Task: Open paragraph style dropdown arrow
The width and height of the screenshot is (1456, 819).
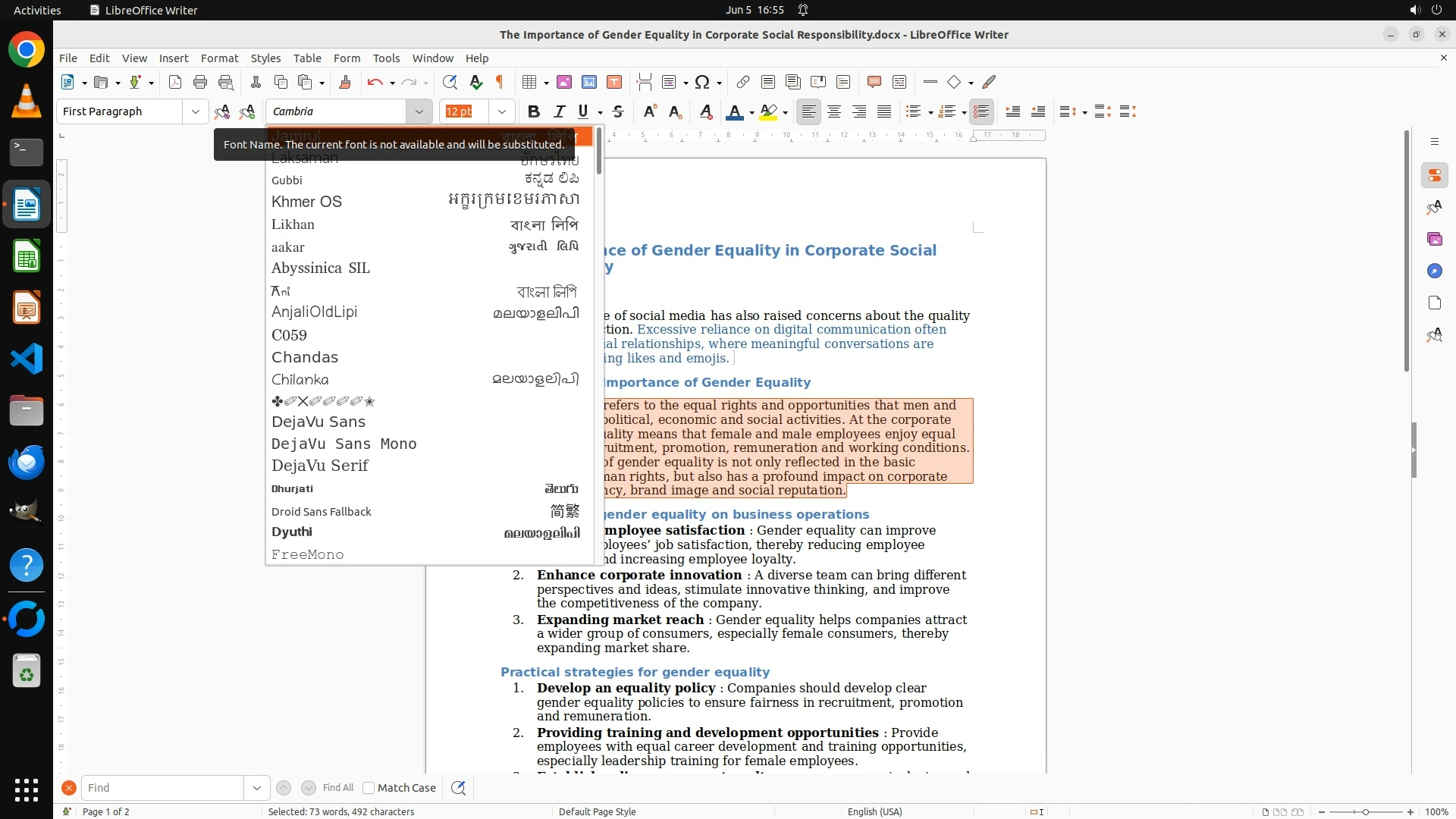Action: [x=195, y=111]
